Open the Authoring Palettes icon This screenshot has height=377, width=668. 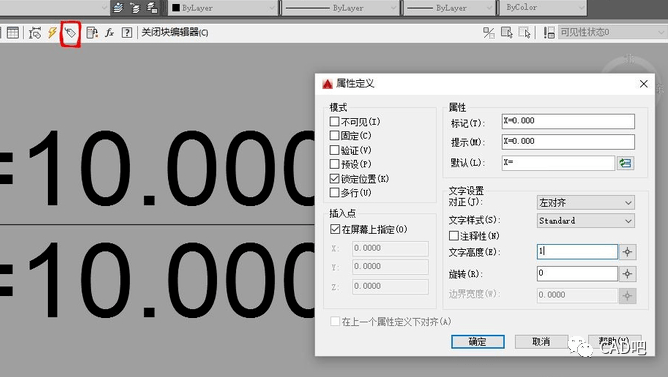click(92, 32)
